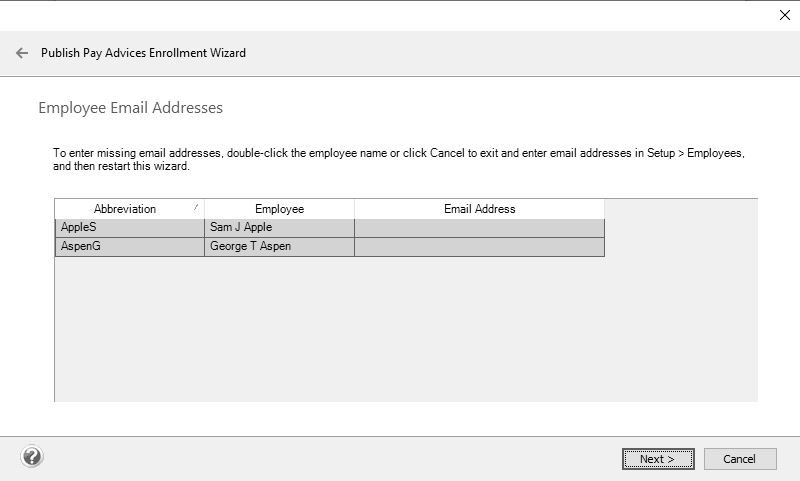Click the blank grid area below employee rows
Image resolution: width=800 pixels, height=481 pixels.
[400, 330]
